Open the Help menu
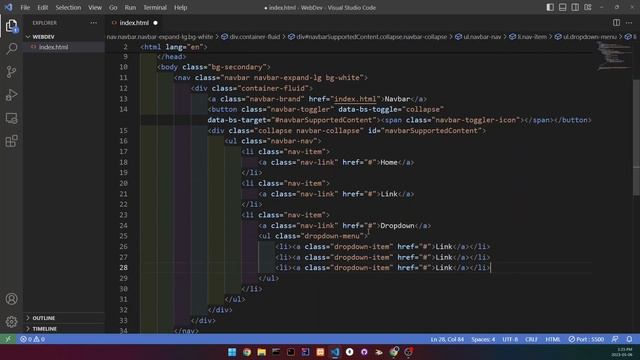 pos(180,7)
